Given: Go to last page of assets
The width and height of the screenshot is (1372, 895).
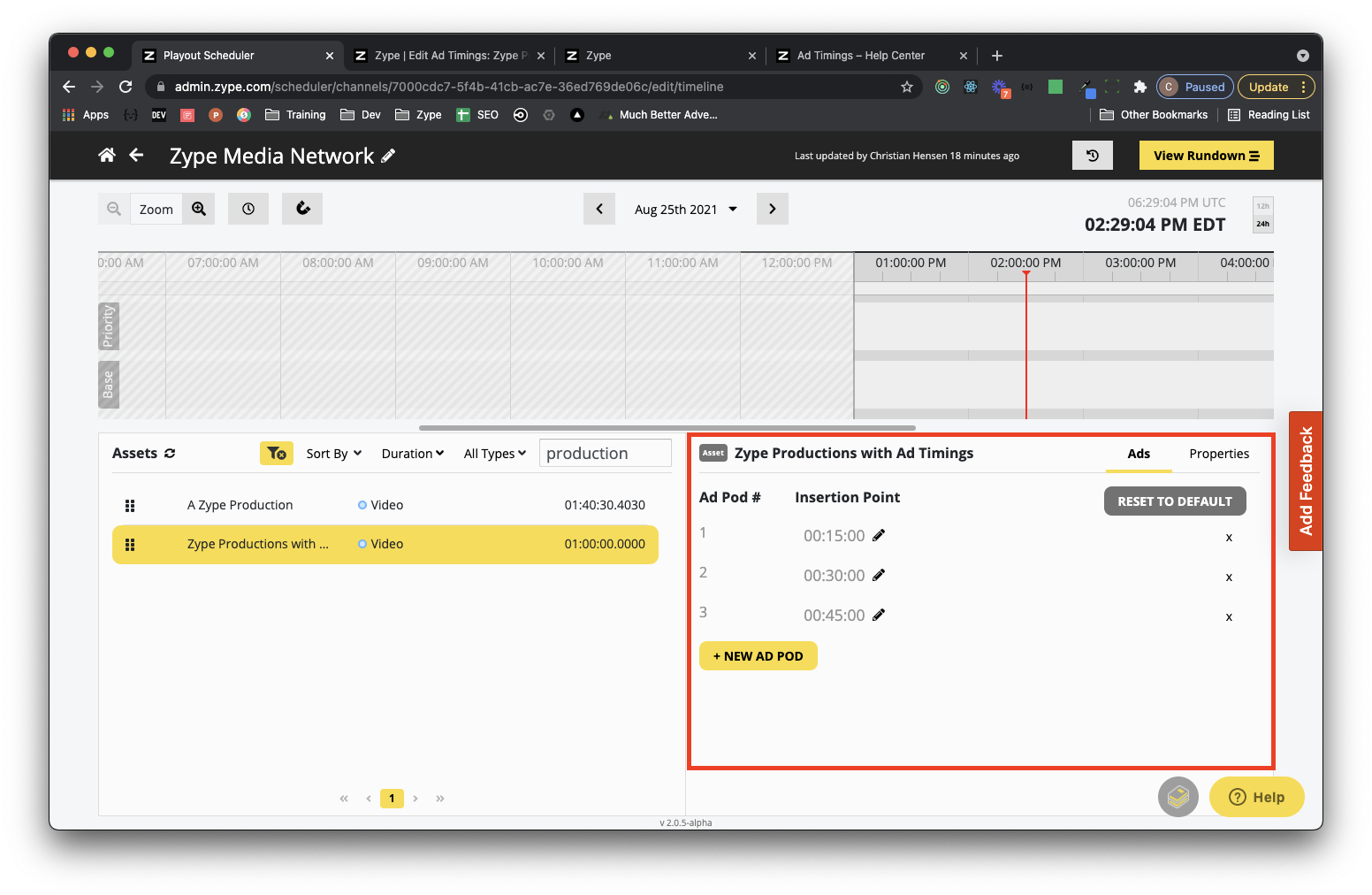Looking at the screenshot, I should coord(440,799).
